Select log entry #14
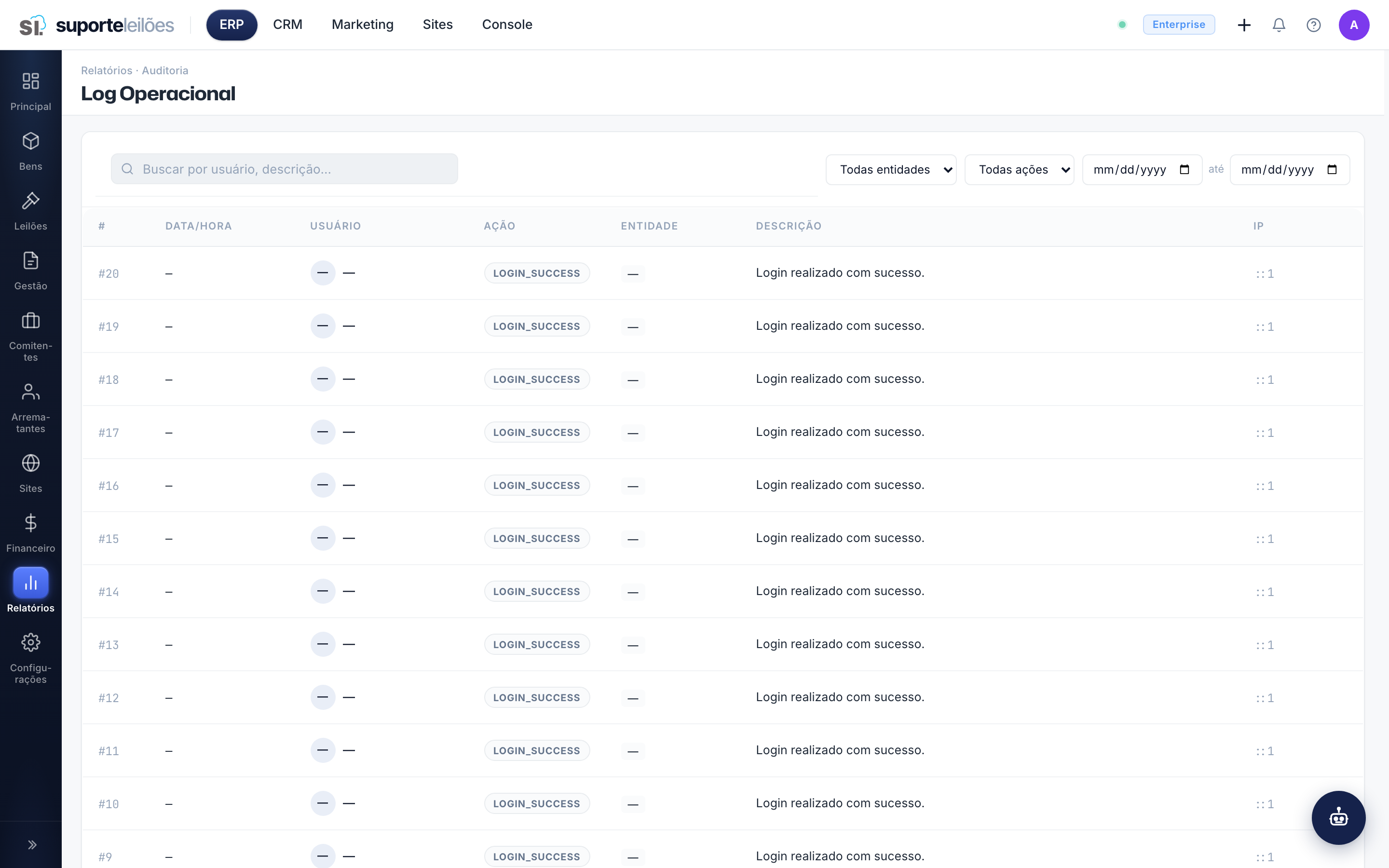Viewport: 1389px width, 868px height. [722, 591]
